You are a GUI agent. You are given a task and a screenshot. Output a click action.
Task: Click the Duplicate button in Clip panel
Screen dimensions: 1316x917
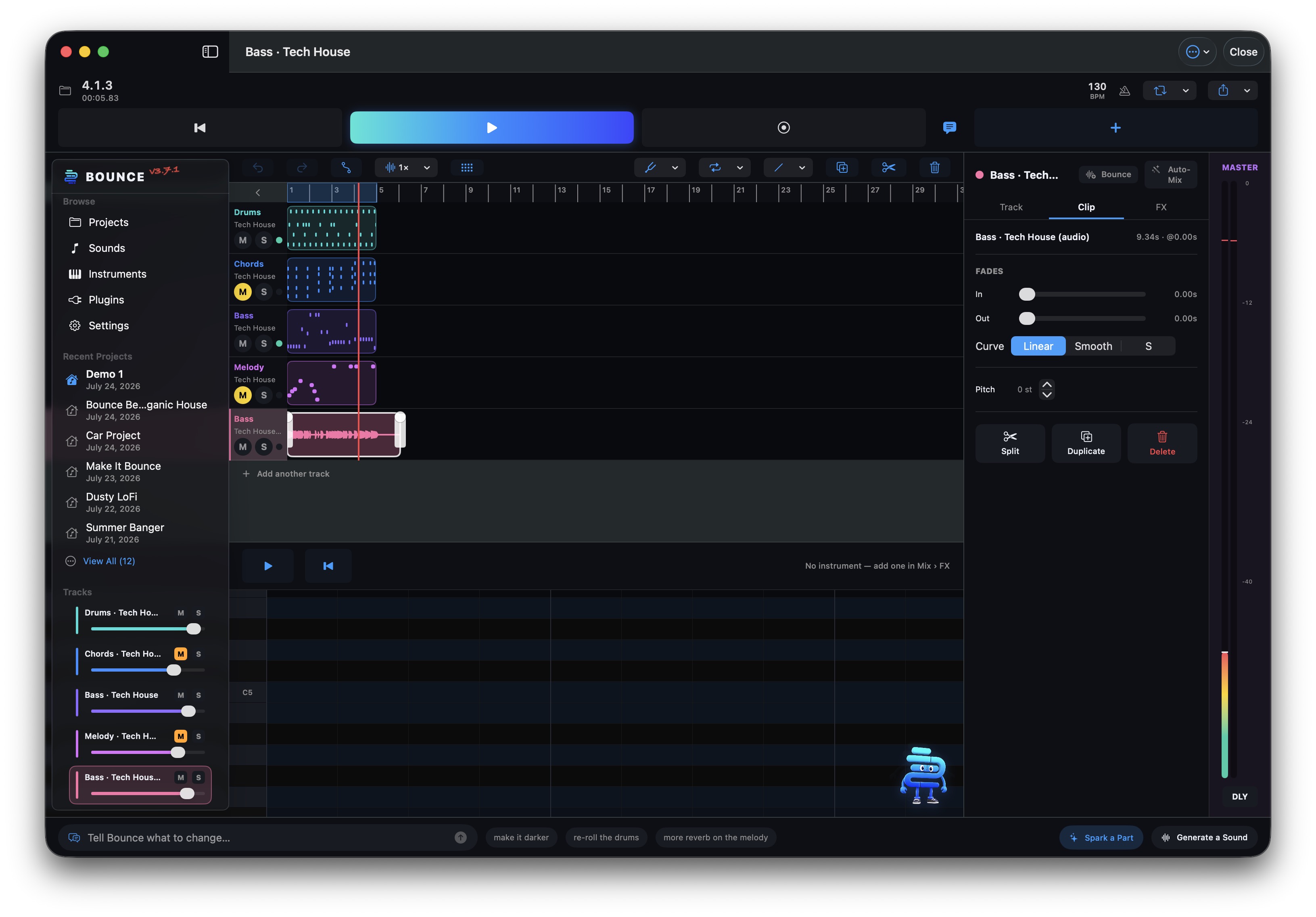(1086, 443)
